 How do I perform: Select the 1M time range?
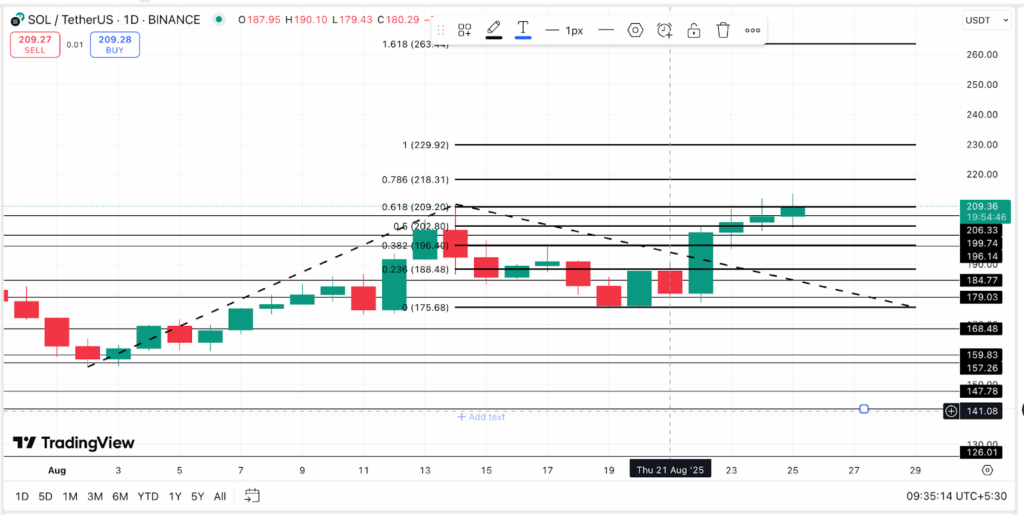pyautogui.click(x=70, y=497)
